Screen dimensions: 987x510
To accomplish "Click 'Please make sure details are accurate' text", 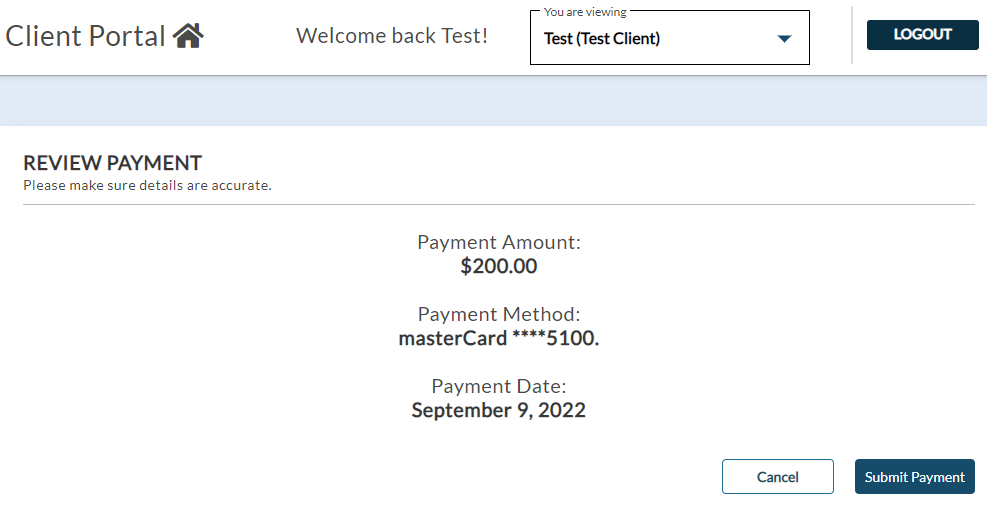I will coord(147,185).
